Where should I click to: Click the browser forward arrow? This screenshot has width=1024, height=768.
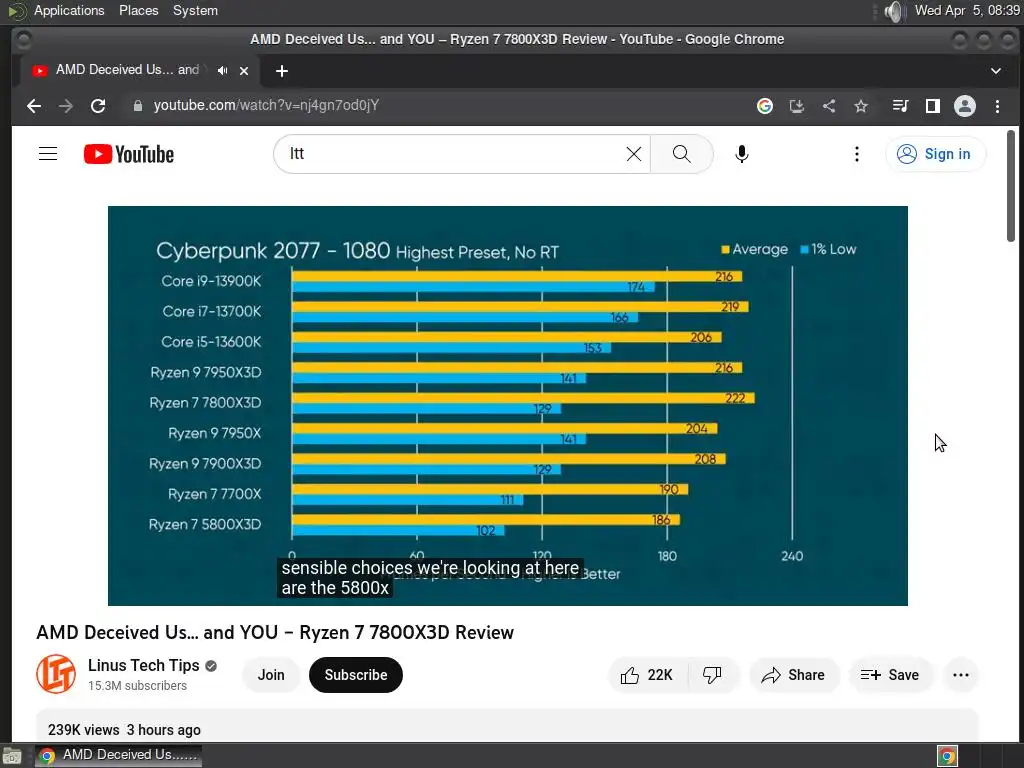click(x=66, y=106)
